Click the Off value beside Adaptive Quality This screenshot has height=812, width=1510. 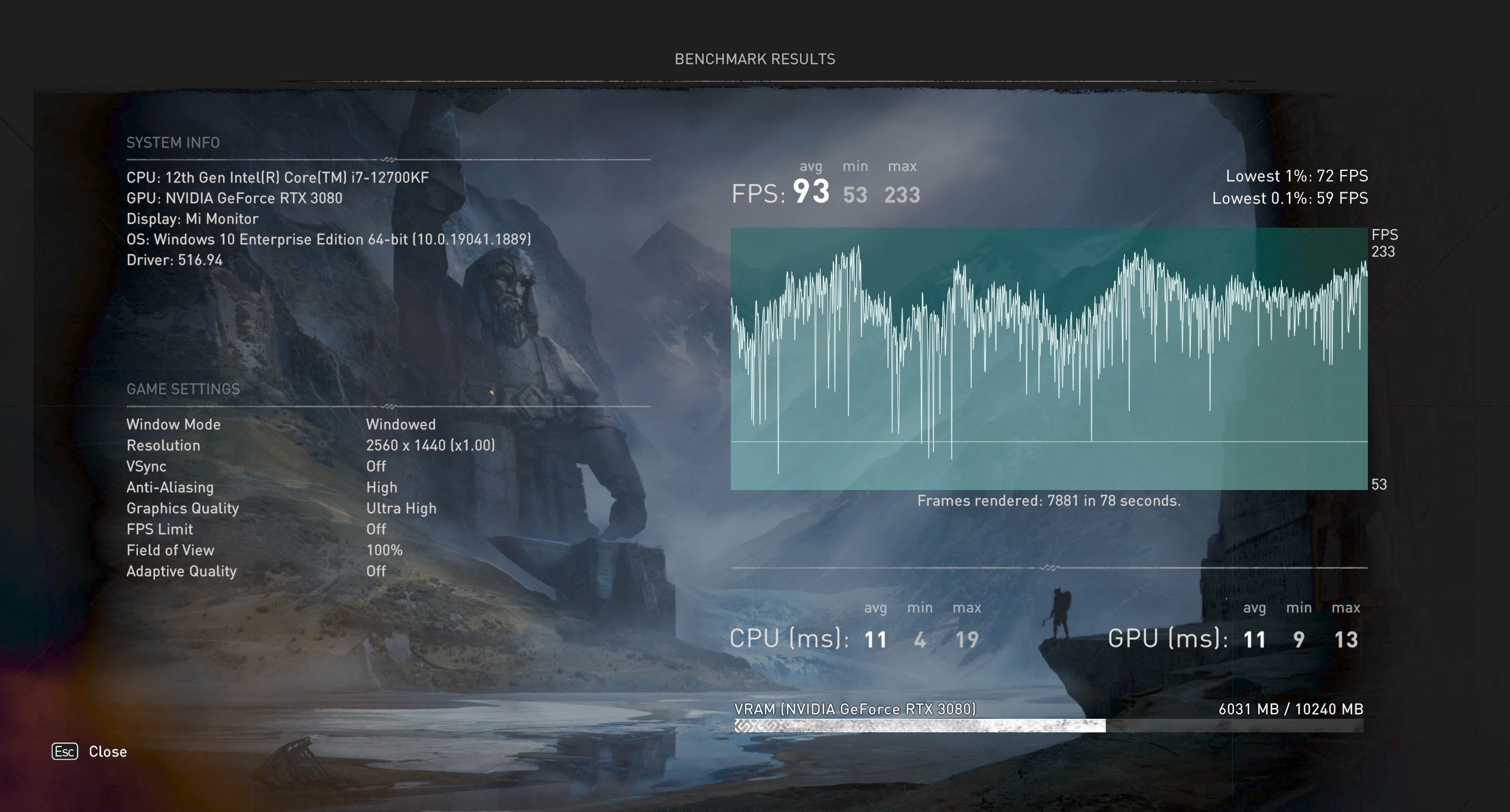tap(376, 571)
